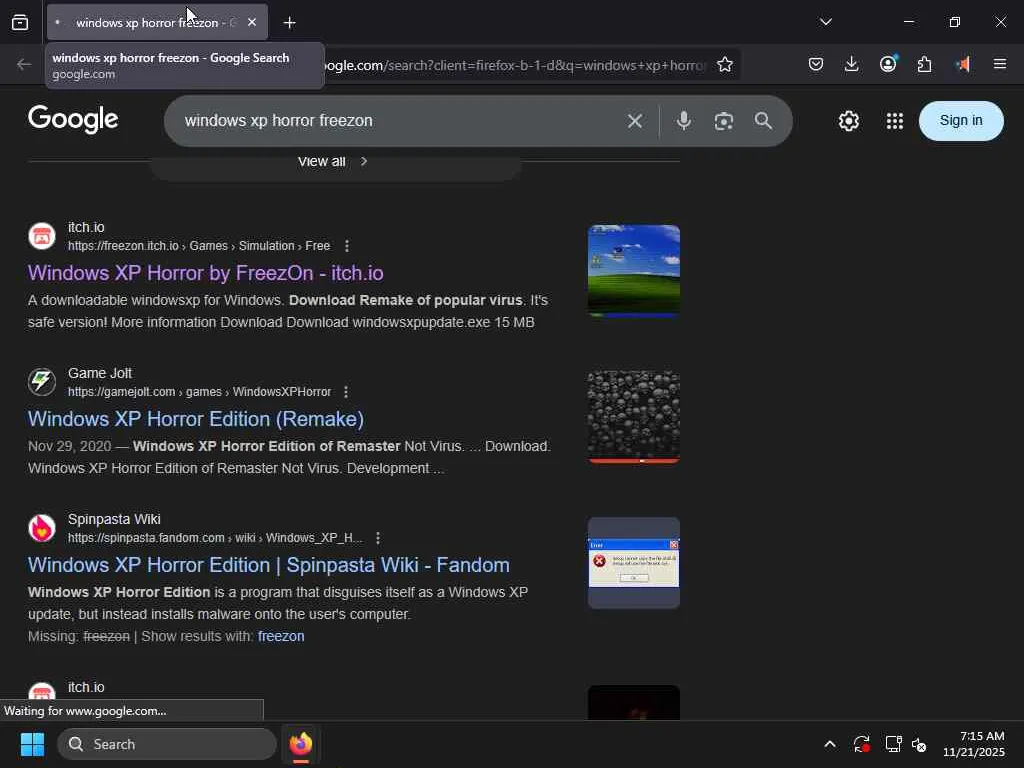Show hidden system tray icons chevron
This screenshot has width=1024, height=768.
click(830, 744)
